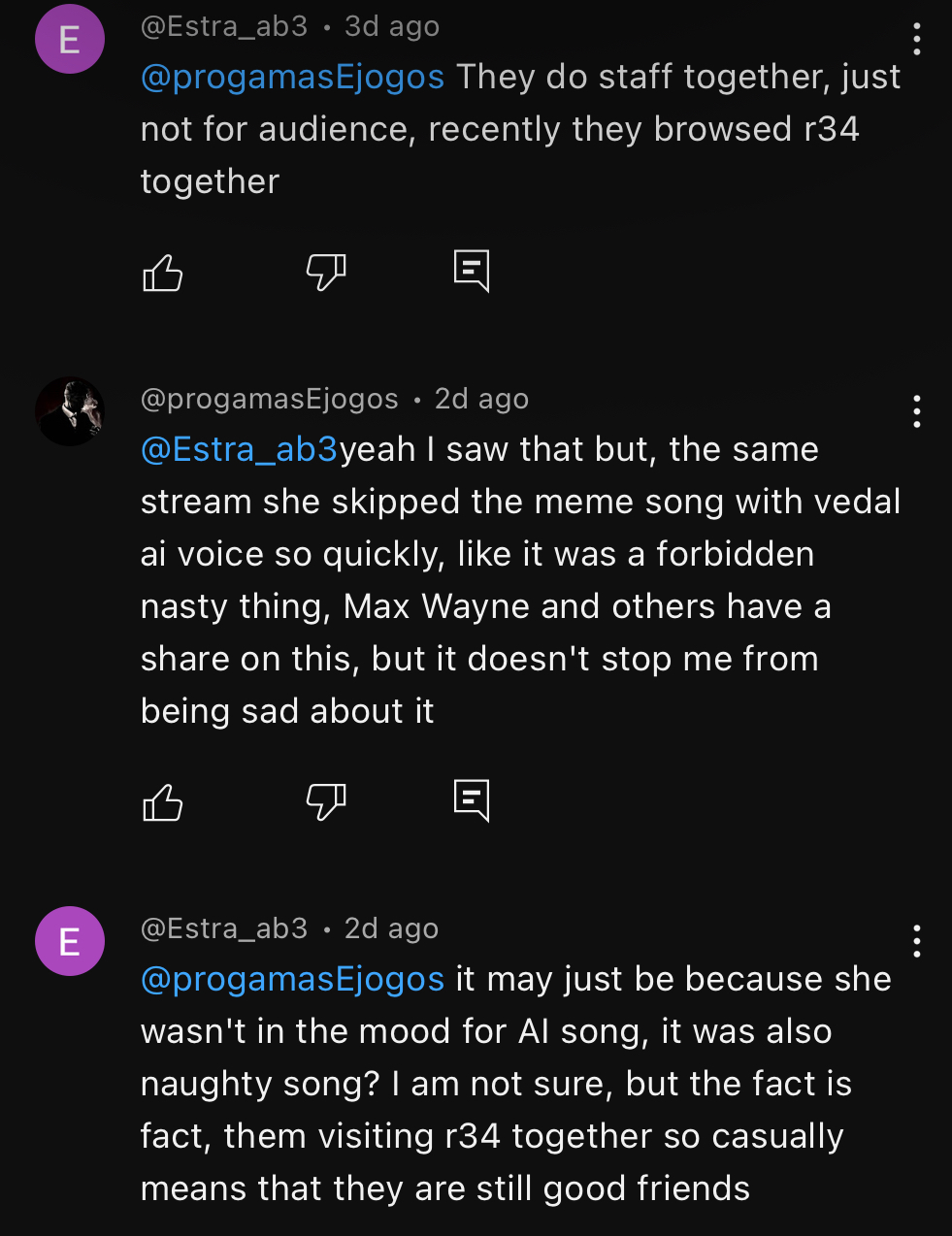Open three-dot menu on progamasEjogos comment

click(916, 411)
